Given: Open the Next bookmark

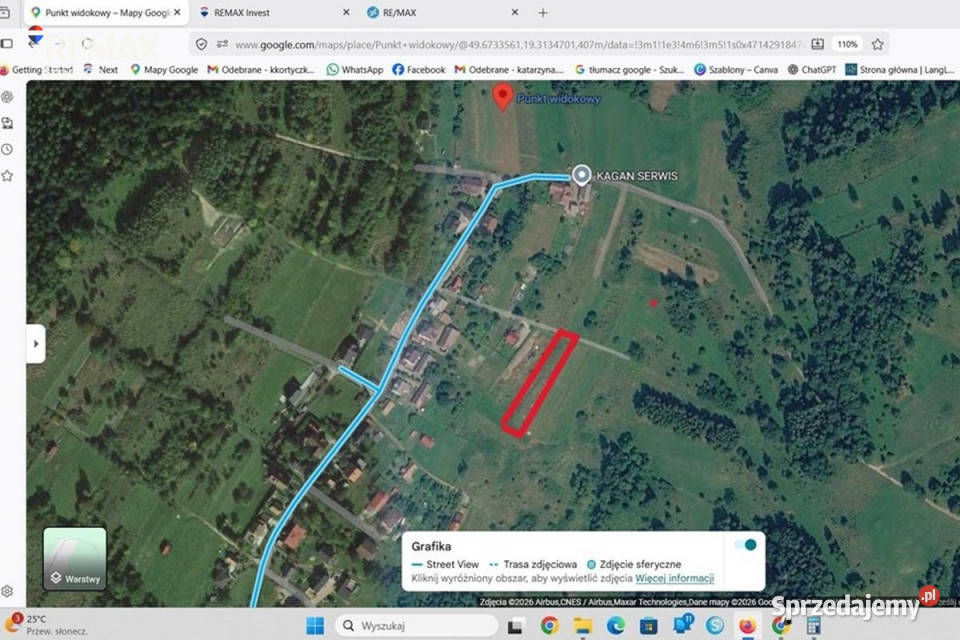Looking at the screenshot, I should click(x=101, y=70).
